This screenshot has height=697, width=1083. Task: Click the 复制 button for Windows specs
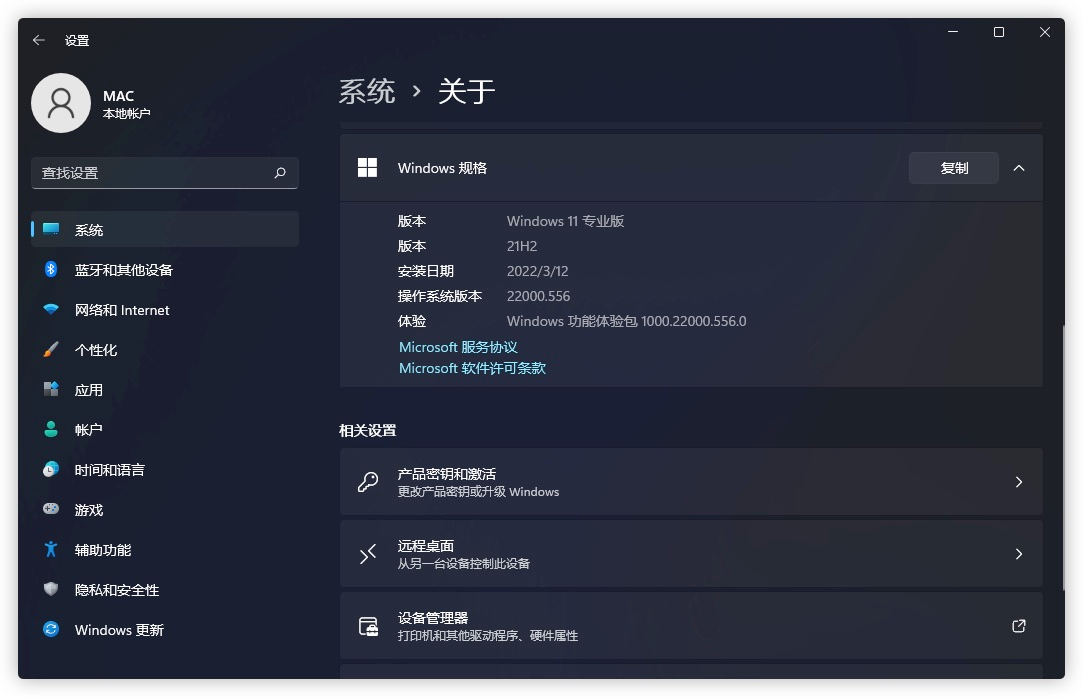[954, 168]
